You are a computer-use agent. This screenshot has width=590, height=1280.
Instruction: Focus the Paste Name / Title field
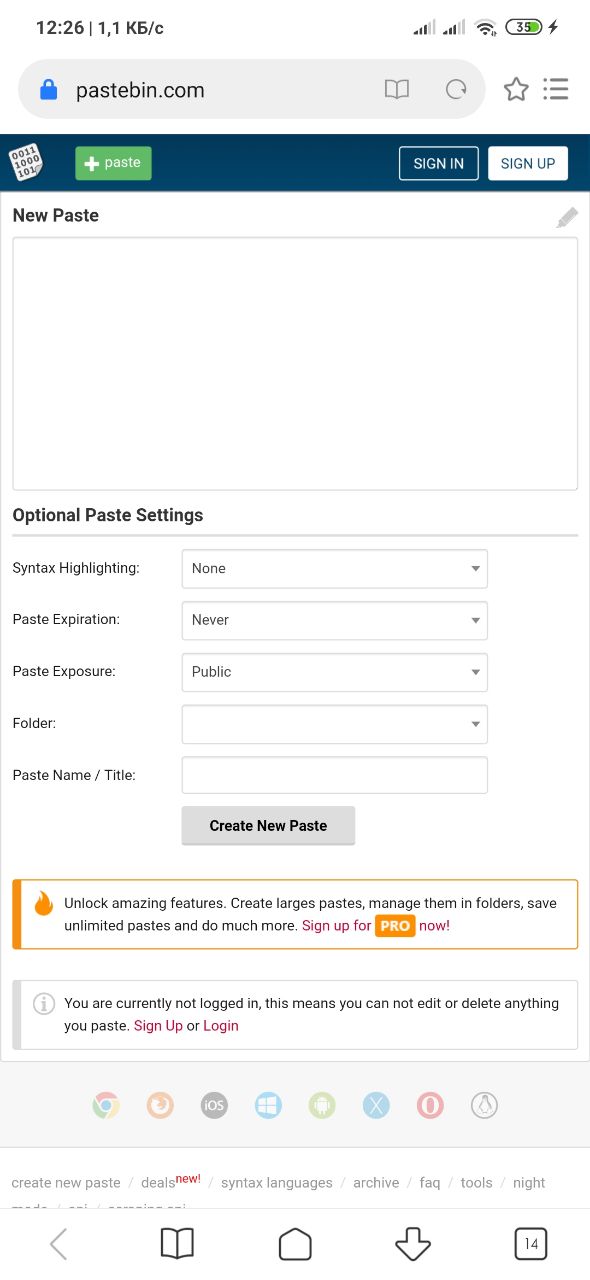334,775
